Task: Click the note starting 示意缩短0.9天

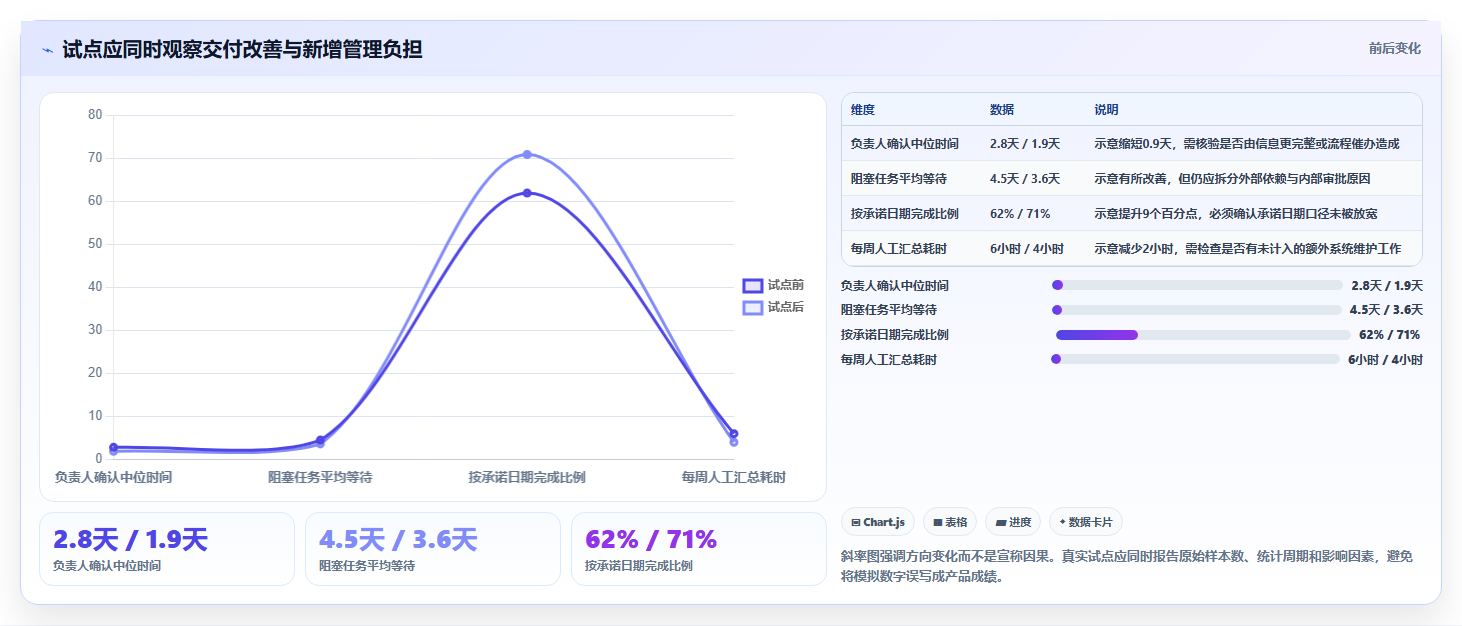Action: pos(1247,144)
